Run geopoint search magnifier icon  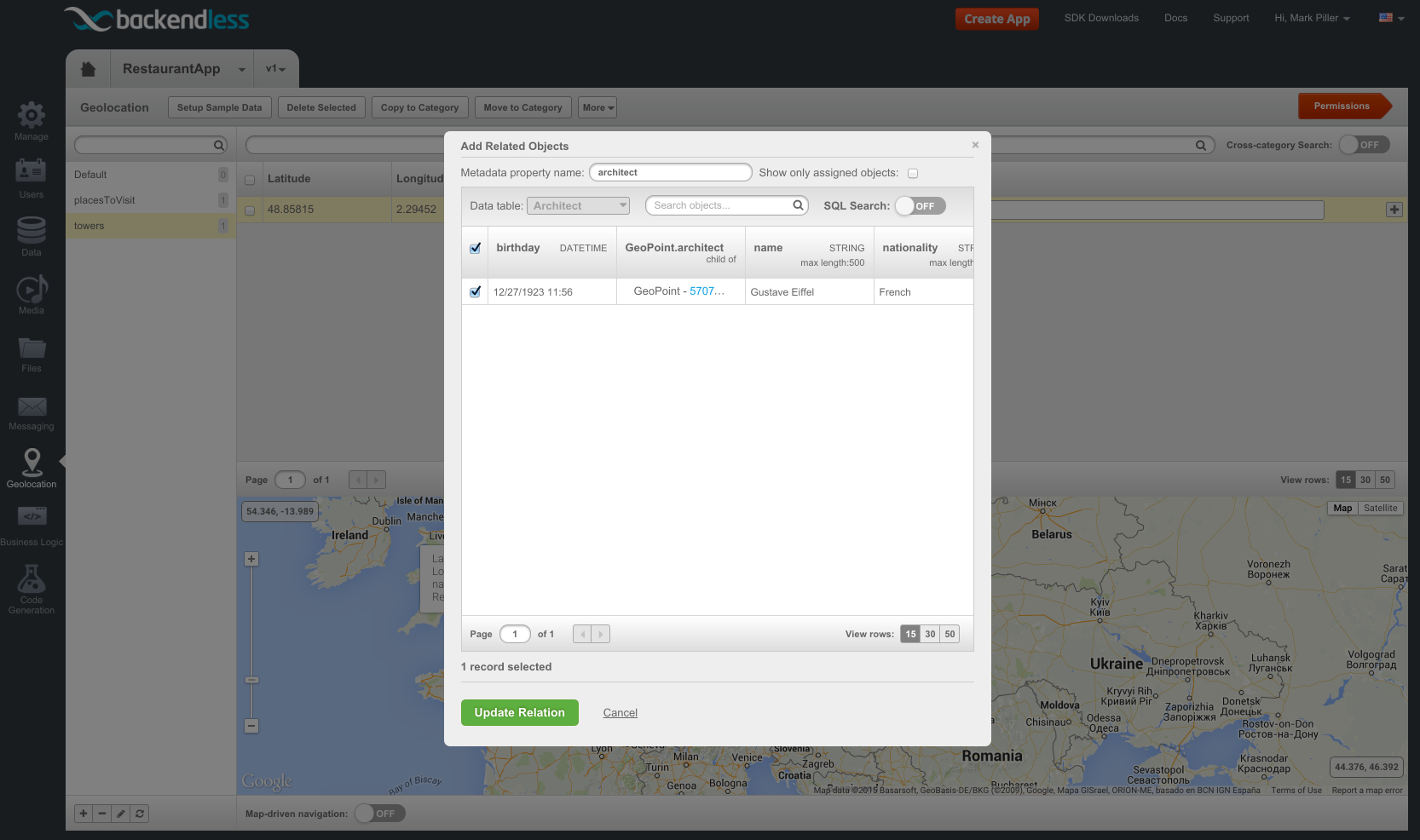(x=1201, y=146)
